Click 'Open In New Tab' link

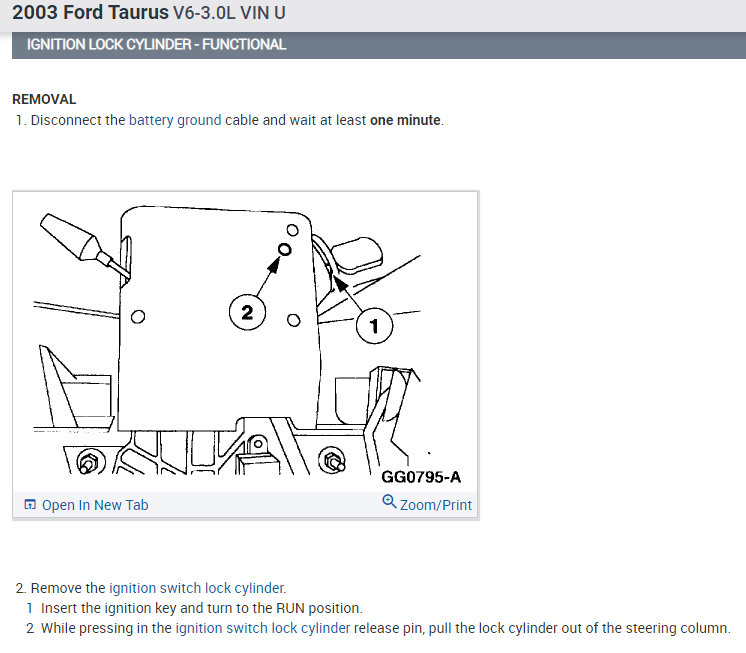pyautogui.click(x=95, y=505)
